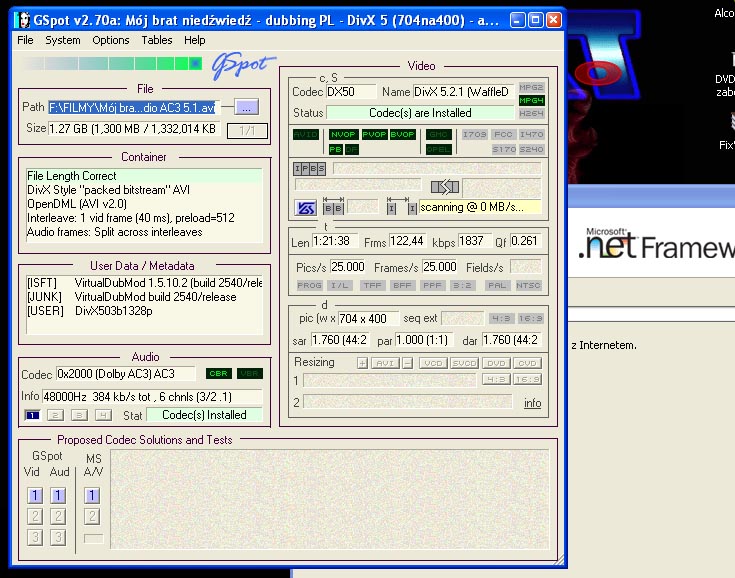The width and height of the screenshot is (735, 578).
Task: Click the QPEL indicator
Action: 439,150
